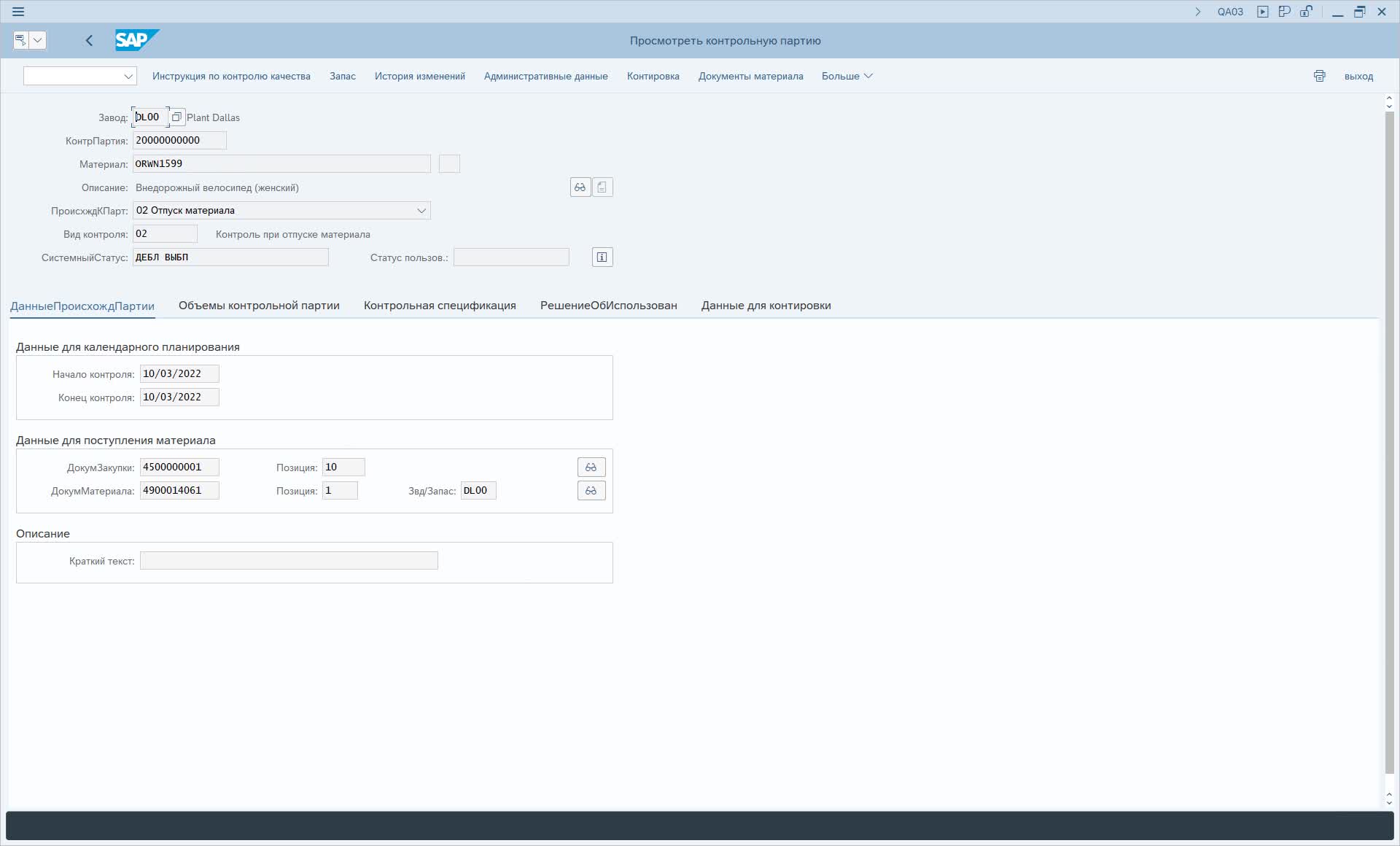Click ДокумЗакупки field 4500000001
The width and height of the screenshot is (1400, 846).
pos(179,467)
